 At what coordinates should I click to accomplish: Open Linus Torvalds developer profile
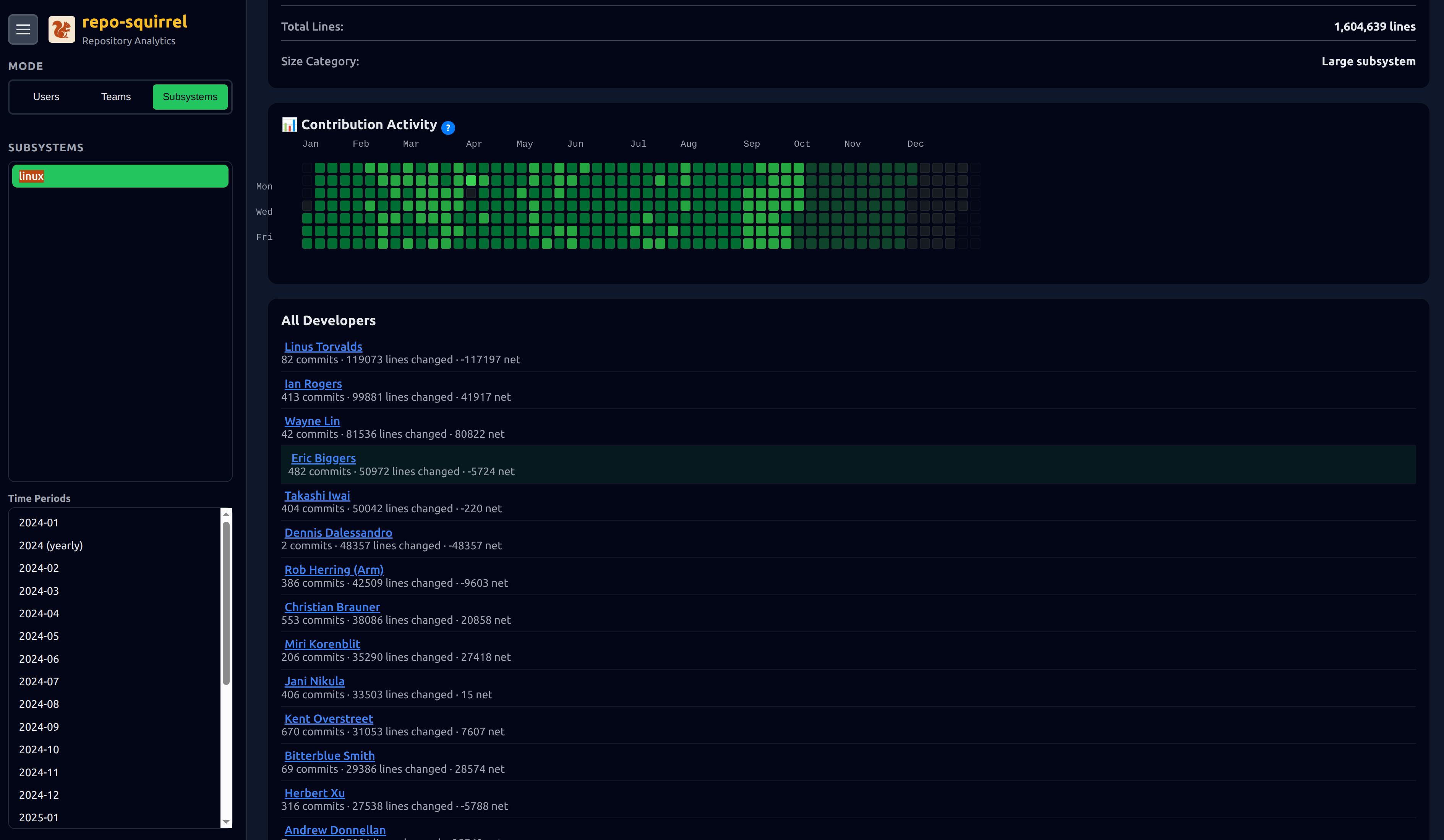click(323, 347)
